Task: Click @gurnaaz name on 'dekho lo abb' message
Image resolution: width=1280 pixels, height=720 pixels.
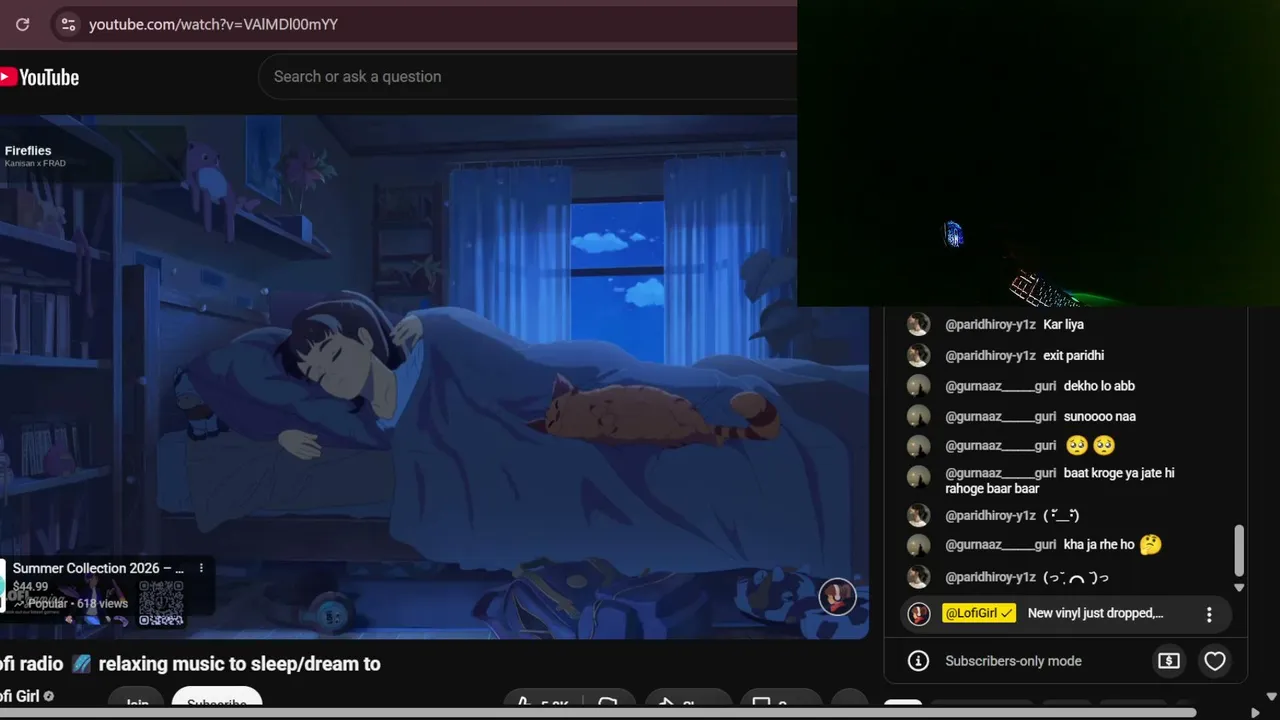Action: pyautogui.click(x=1000, y=386)
